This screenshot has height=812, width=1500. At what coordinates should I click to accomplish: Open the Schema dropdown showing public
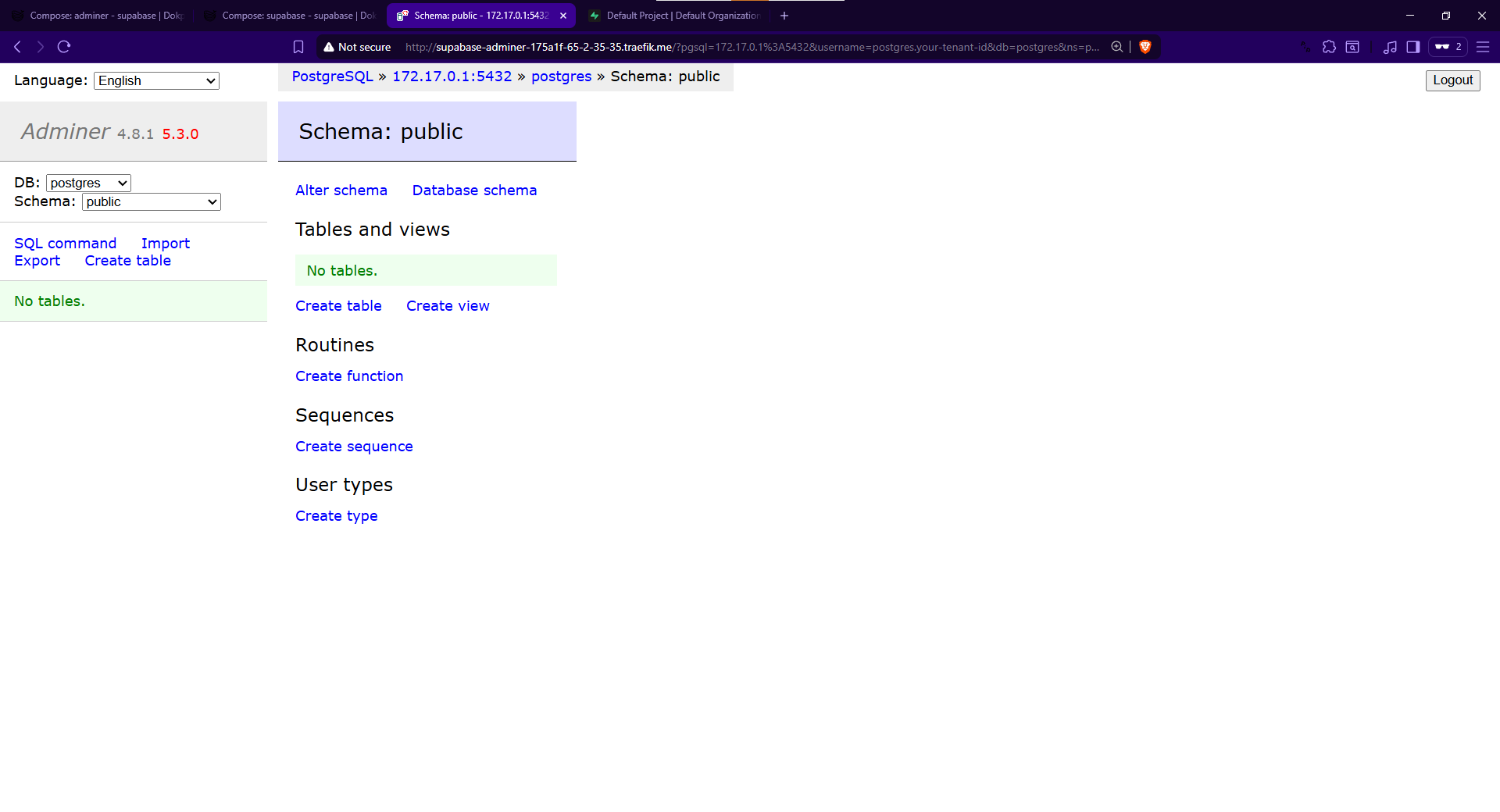(152, 201)
